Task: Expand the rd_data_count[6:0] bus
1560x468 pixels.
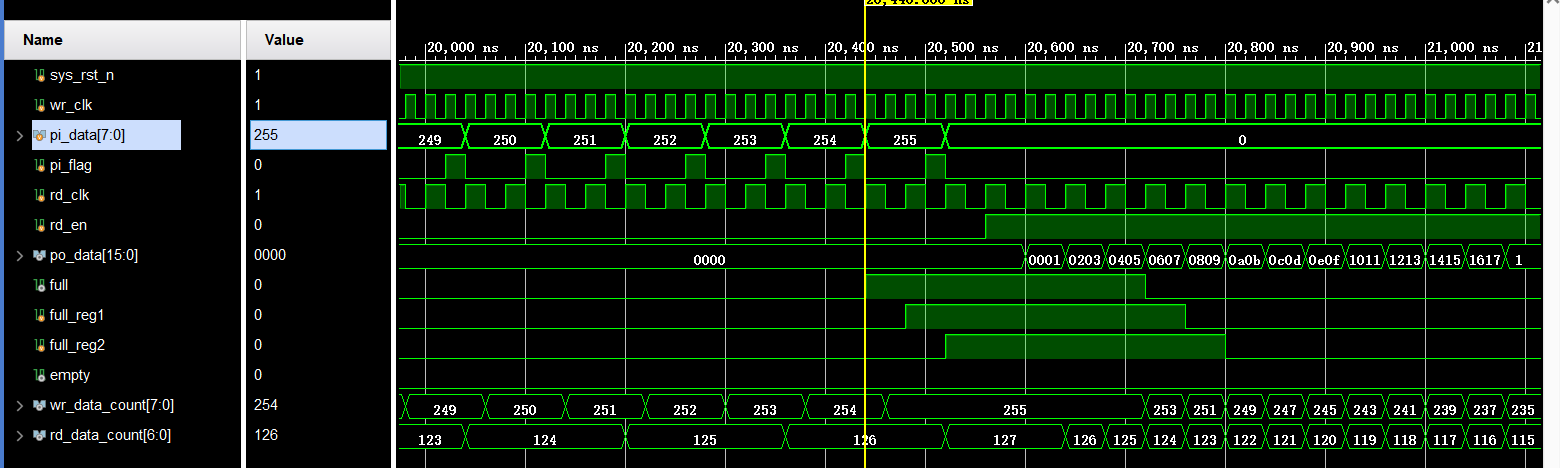Action: pyautogui.click(x=19, y=435)
